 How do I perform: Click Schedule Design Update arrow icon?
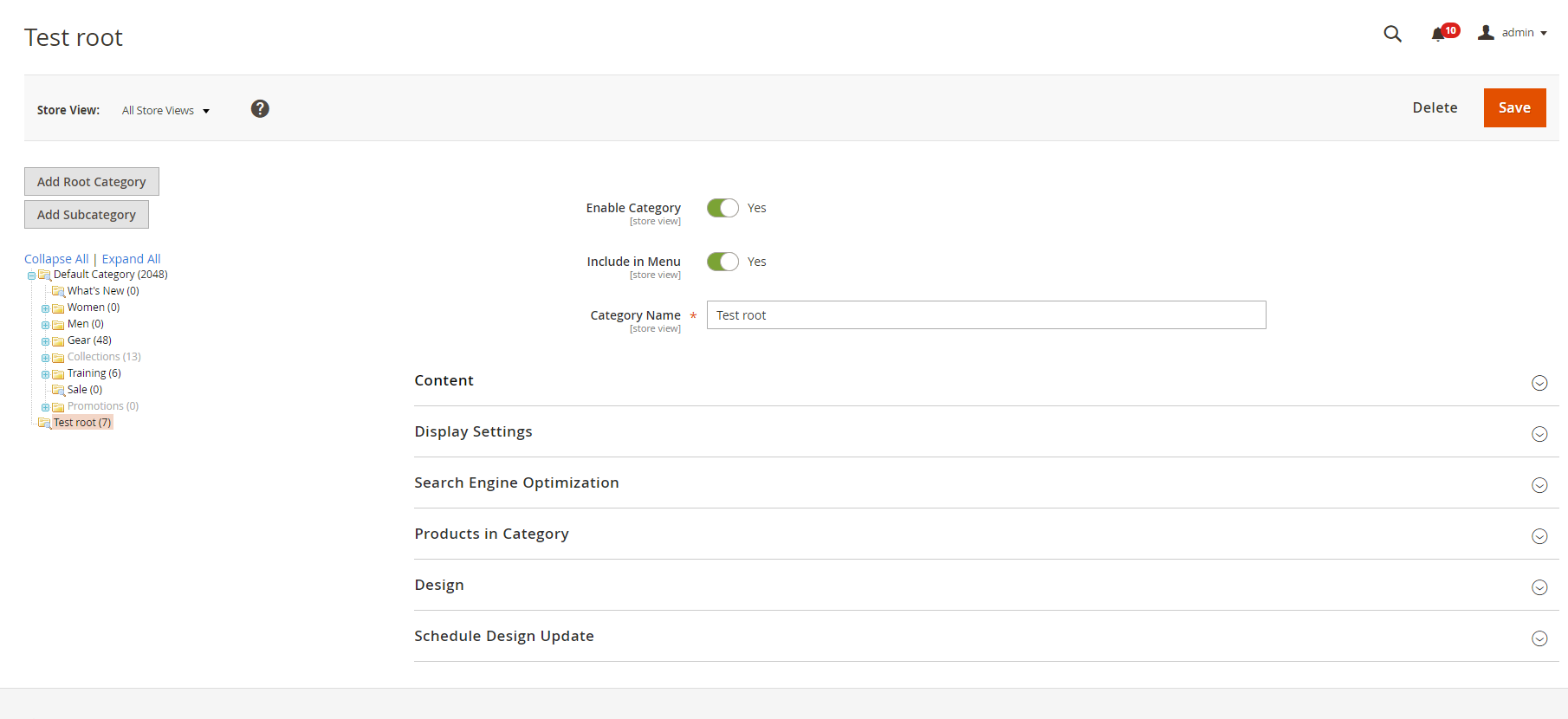click(x=1539, y=638)
